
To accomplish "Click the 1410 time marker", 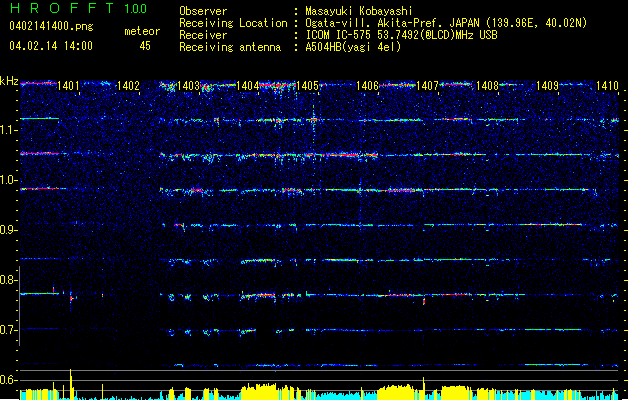I will tap(607, 86).
